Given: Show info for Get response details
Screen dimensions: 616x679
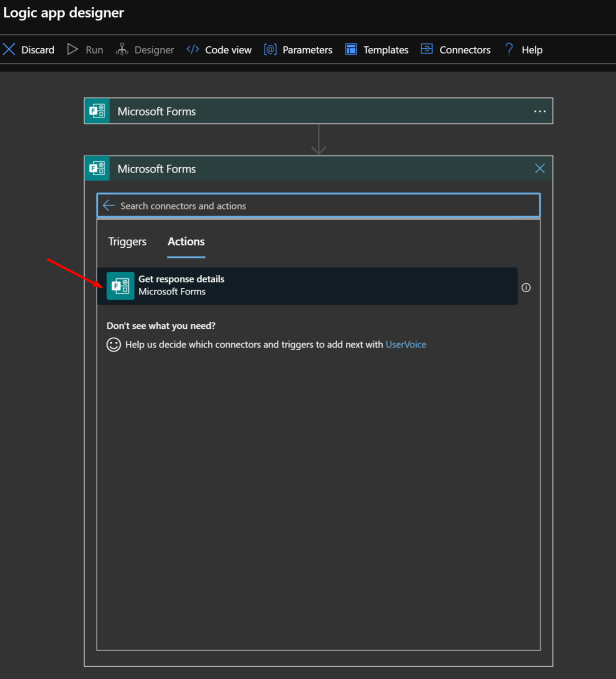Looking at the screenshot, I should click(x=526, y=288).
